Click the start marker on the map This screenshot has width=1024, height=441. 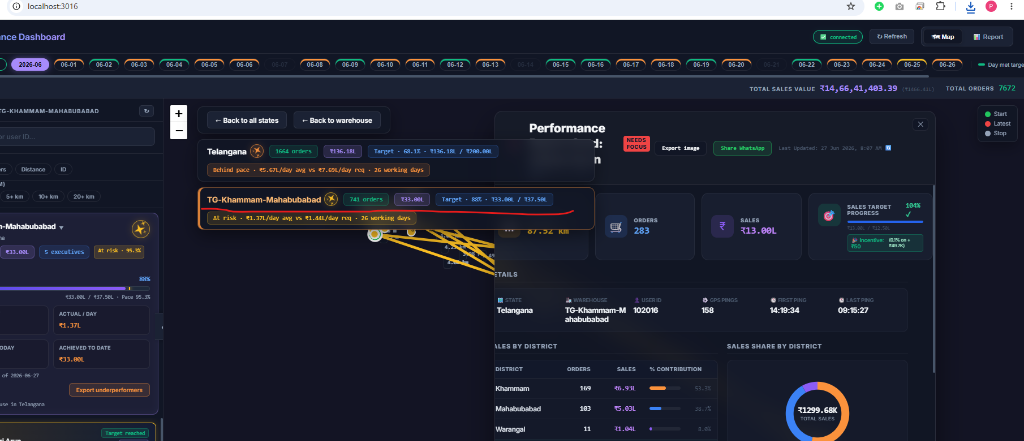[375, 234]
